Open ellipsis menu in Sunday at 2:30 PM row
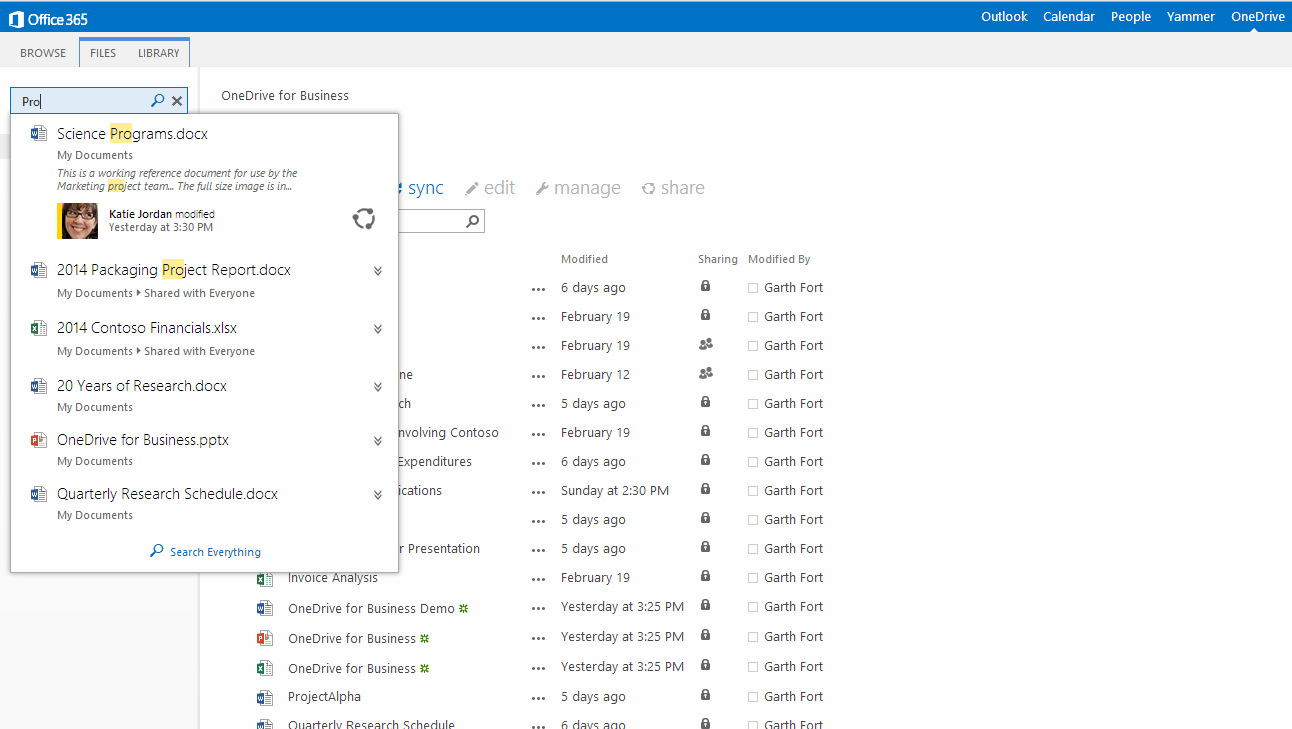This screenshot has width=1292, height=729. 539,492
